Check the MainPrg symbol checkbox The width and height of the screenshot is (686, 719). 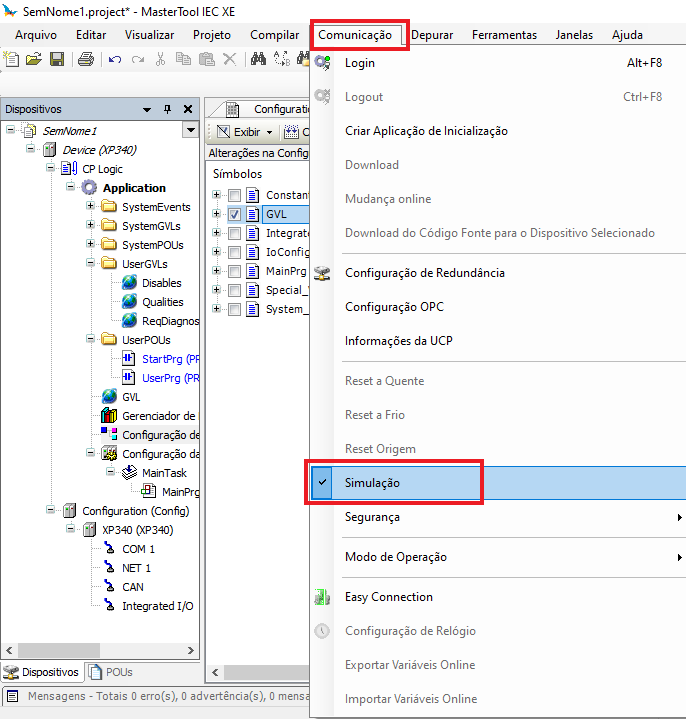(x=234, y=271)
